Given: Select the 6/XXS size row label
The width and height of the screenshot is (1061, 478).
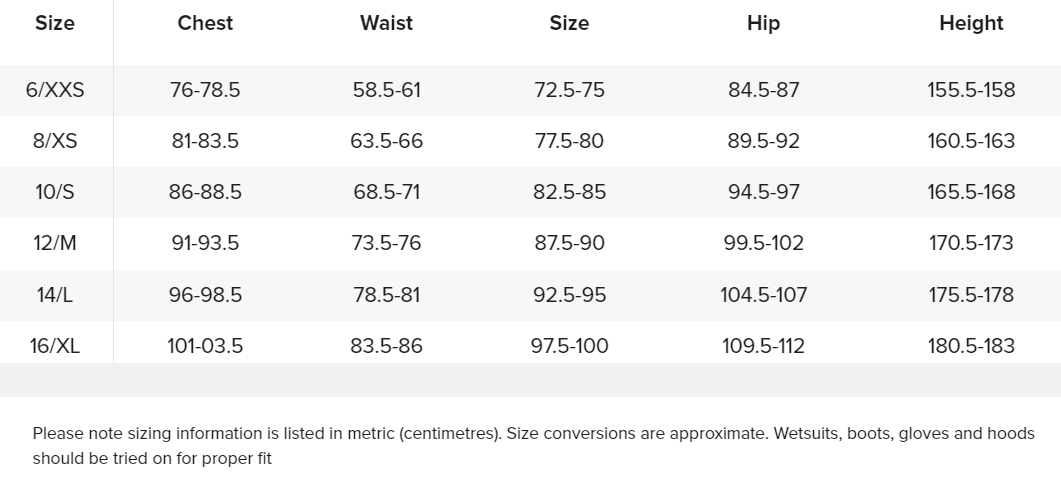Looking at the screenshot, I should (x=55, y=90).
